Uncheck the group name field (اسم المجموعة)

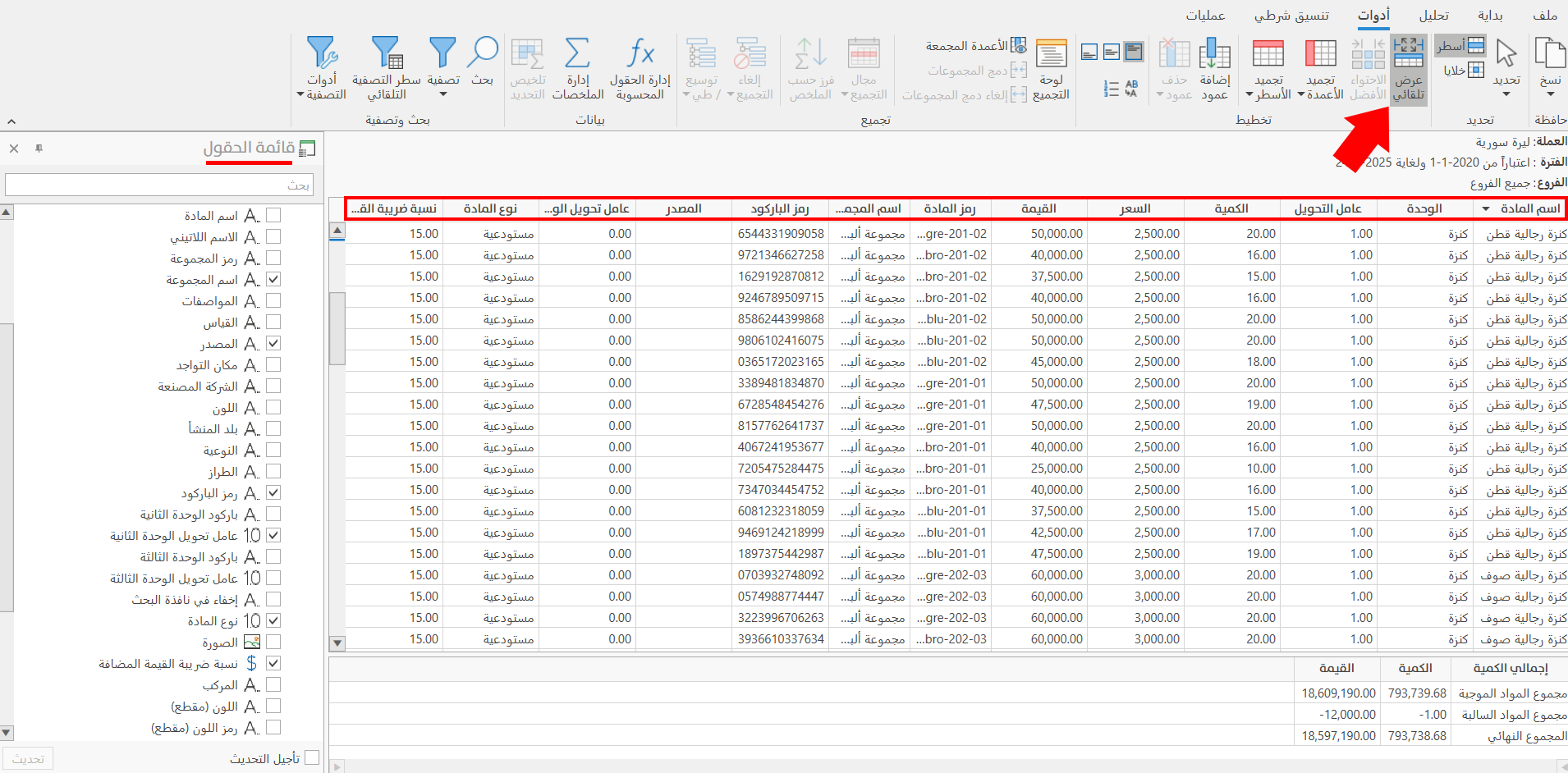click(273, 280)
